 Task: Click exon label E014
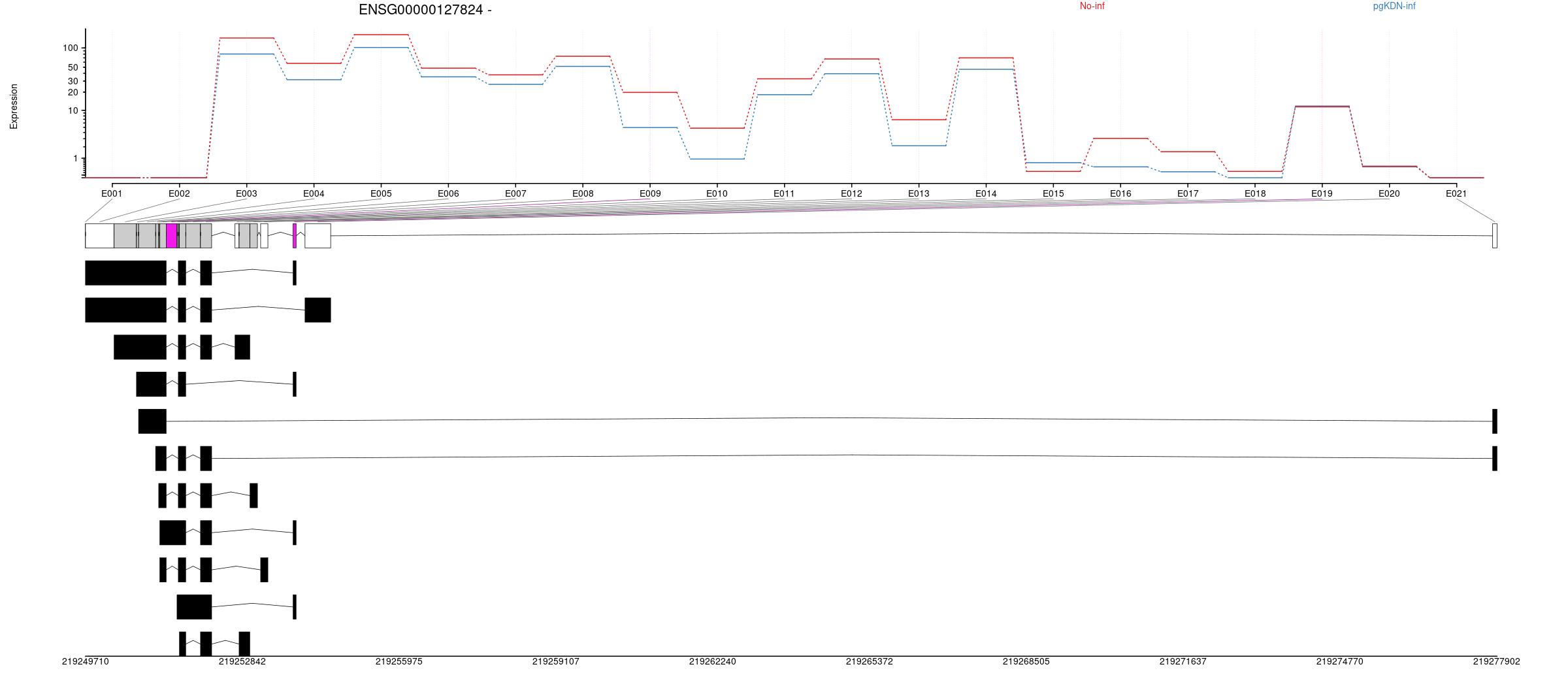[x=986, y=193]
